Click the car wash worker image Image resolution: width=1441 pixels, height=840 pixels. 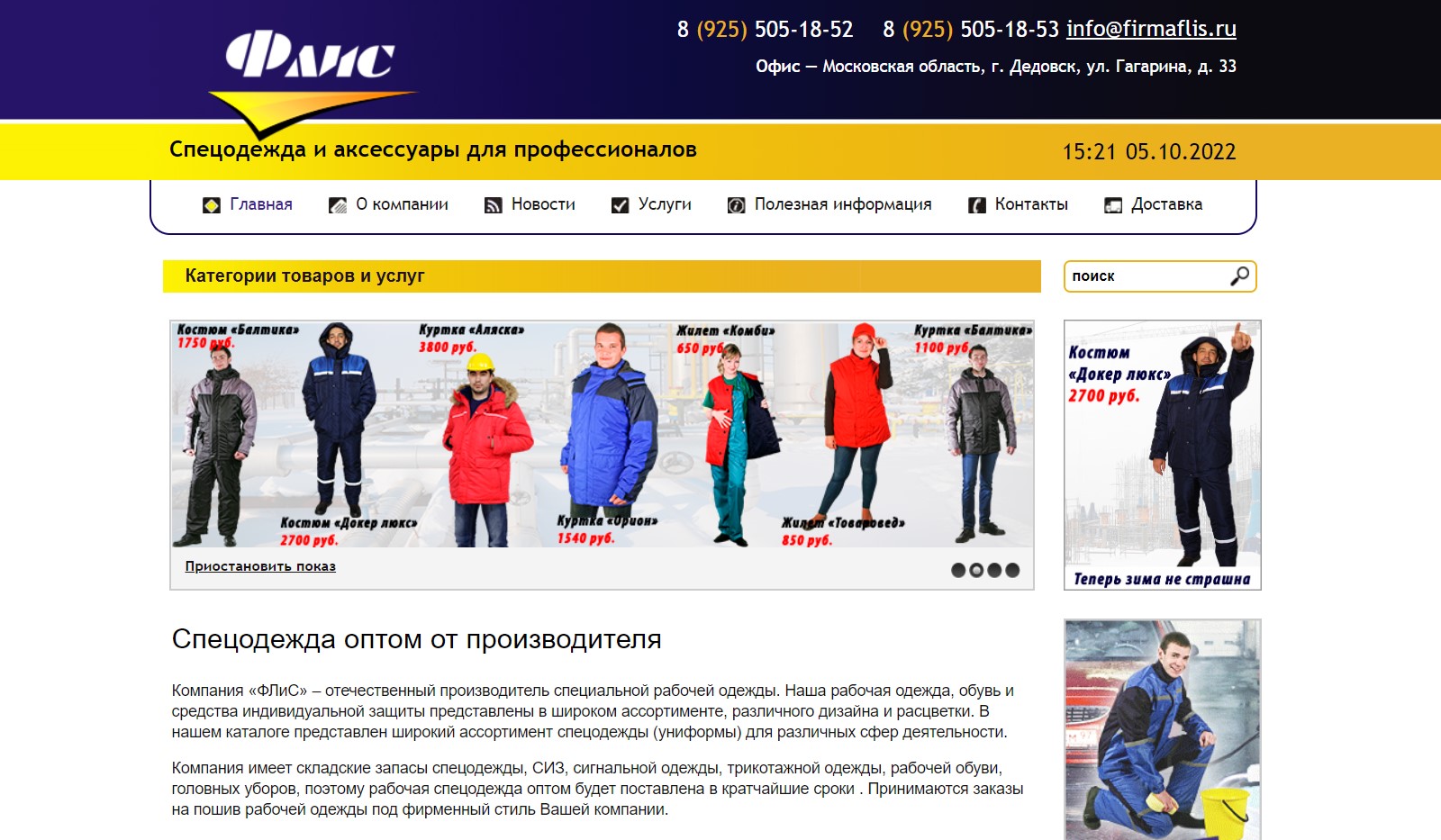pyautogui.click(x=1163, y=729)
